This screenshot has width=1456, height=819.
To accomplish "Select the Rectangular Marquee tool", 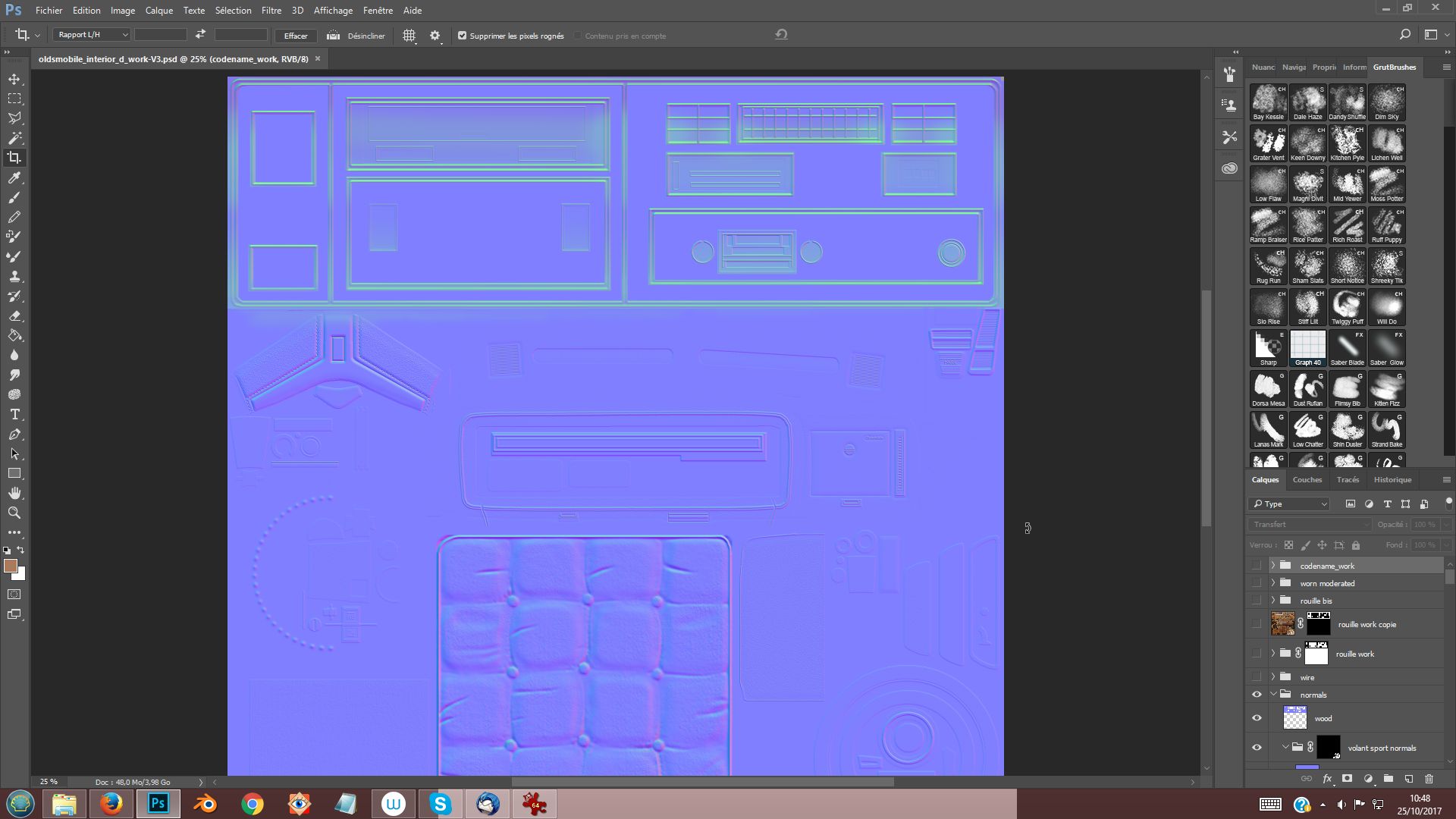I will click(14, 99).
